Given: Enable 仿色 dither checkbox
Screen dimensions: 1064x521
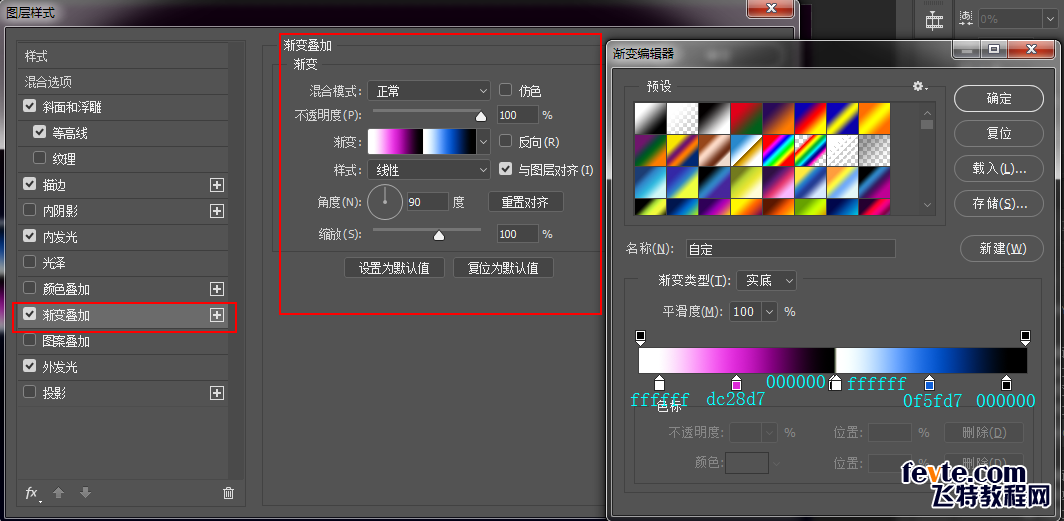Looking at the screenshot, I should click(505, 90).
